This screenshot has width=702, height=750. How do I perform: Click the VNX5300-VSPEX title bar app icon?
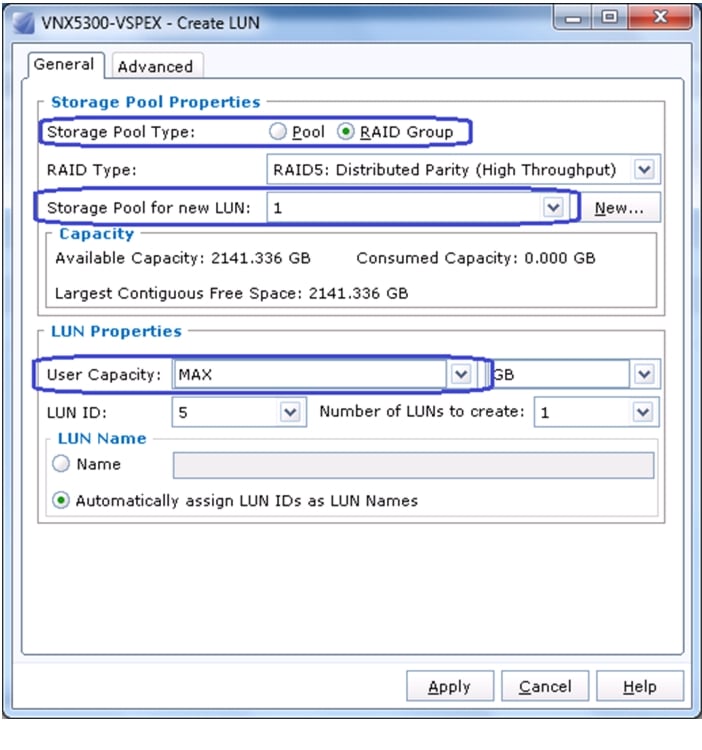[x=23, y=23]
